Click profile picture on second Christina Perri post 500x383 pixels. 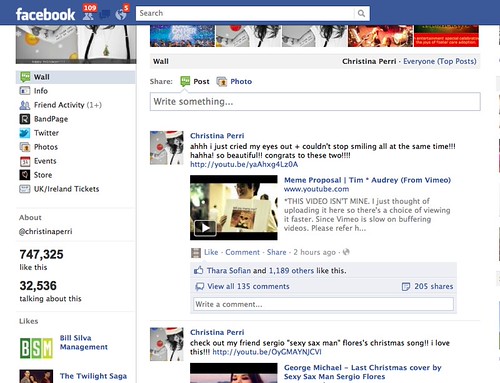167,344
